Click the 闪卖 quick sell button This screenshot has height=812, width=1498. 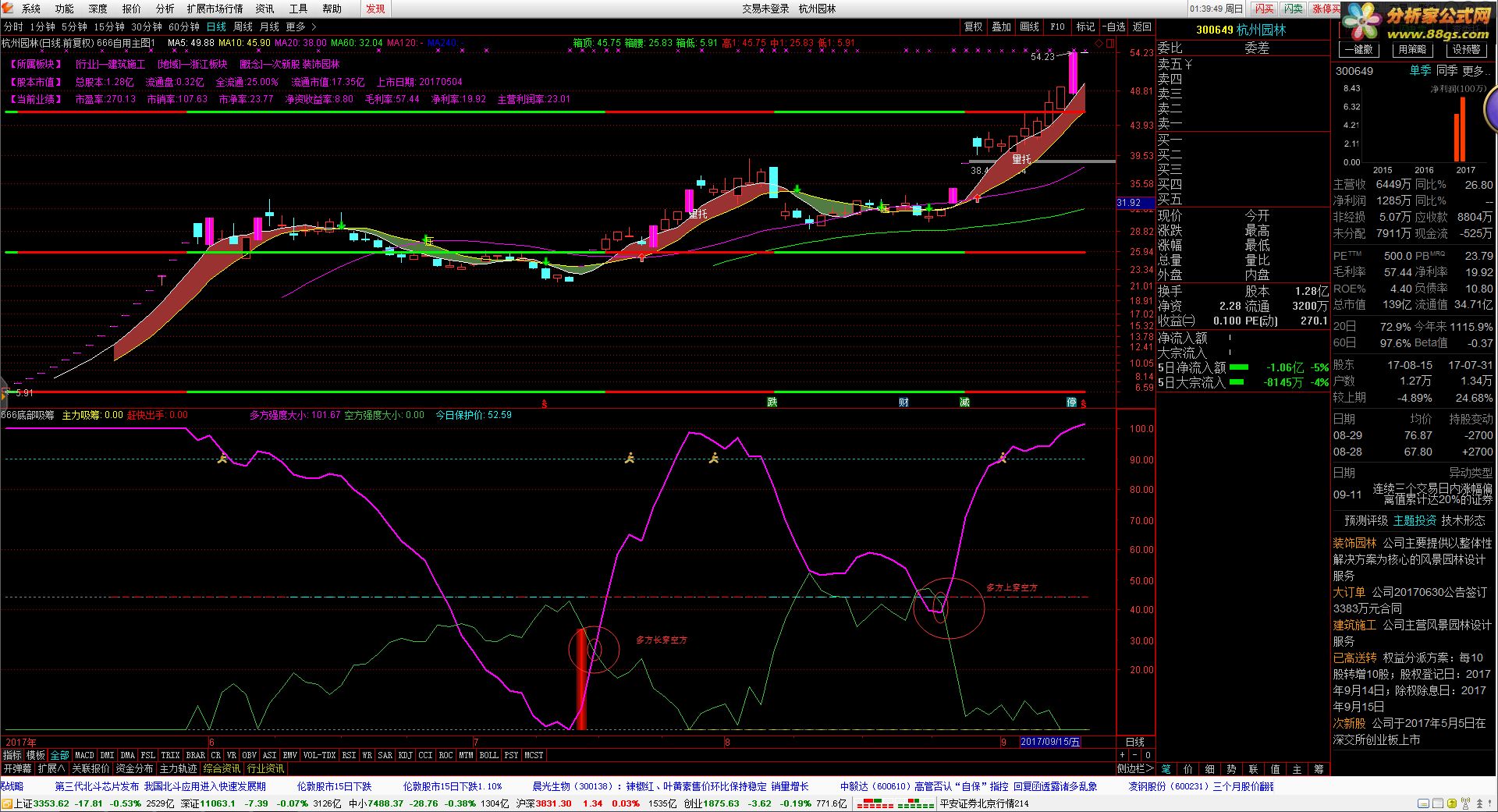click(x=1293, y=9)
